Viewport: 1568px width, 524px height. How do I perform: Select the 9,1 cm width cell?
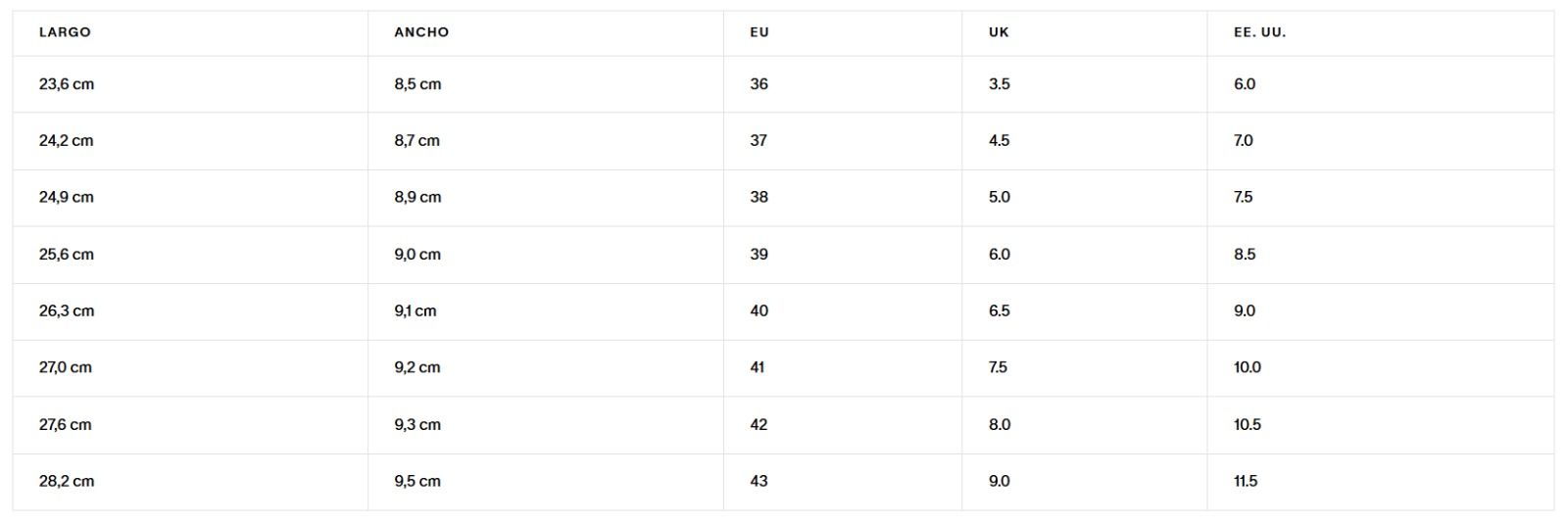click(416, 311)
